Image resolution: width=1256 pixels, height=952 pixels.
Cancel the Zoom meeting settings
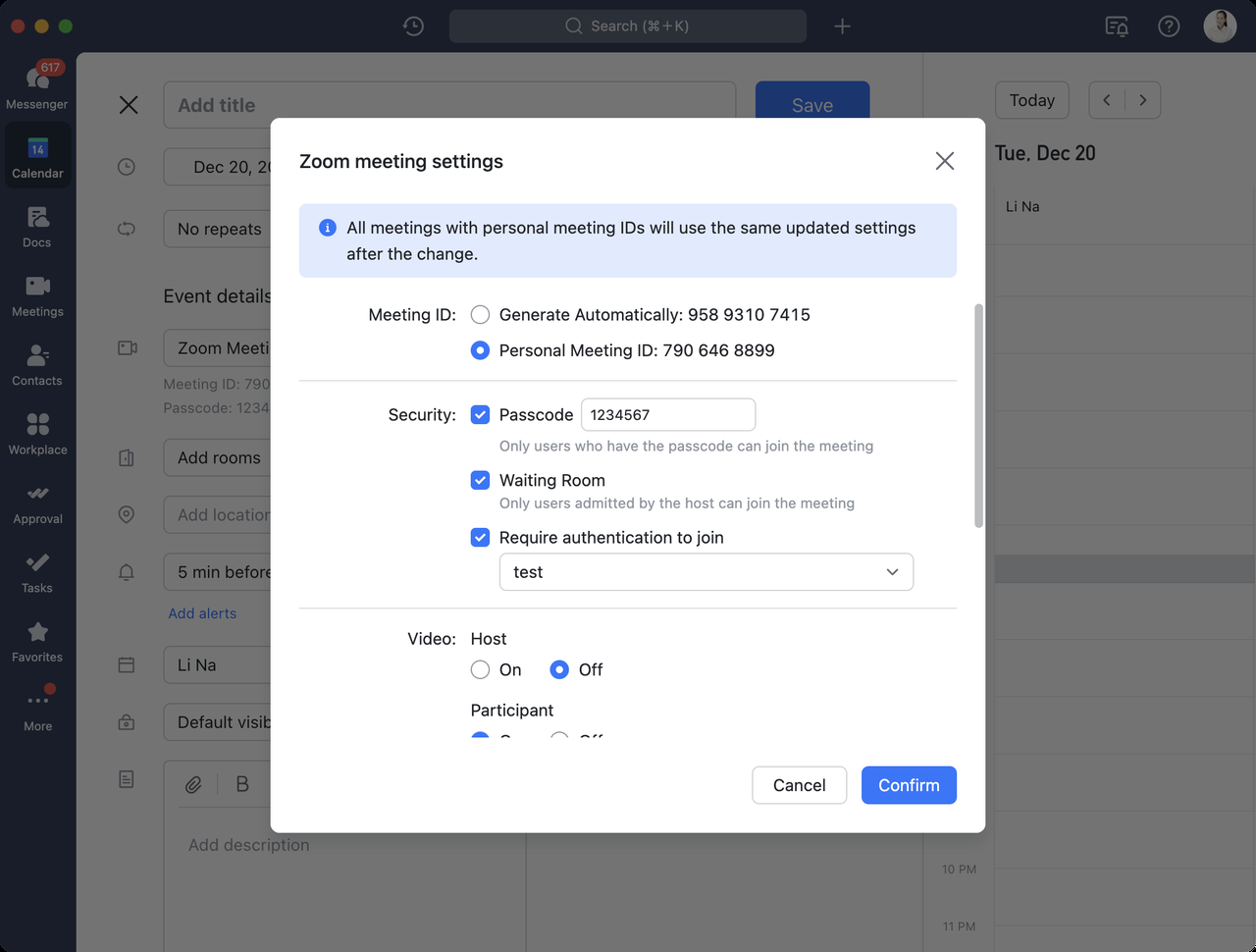[799, 785]
